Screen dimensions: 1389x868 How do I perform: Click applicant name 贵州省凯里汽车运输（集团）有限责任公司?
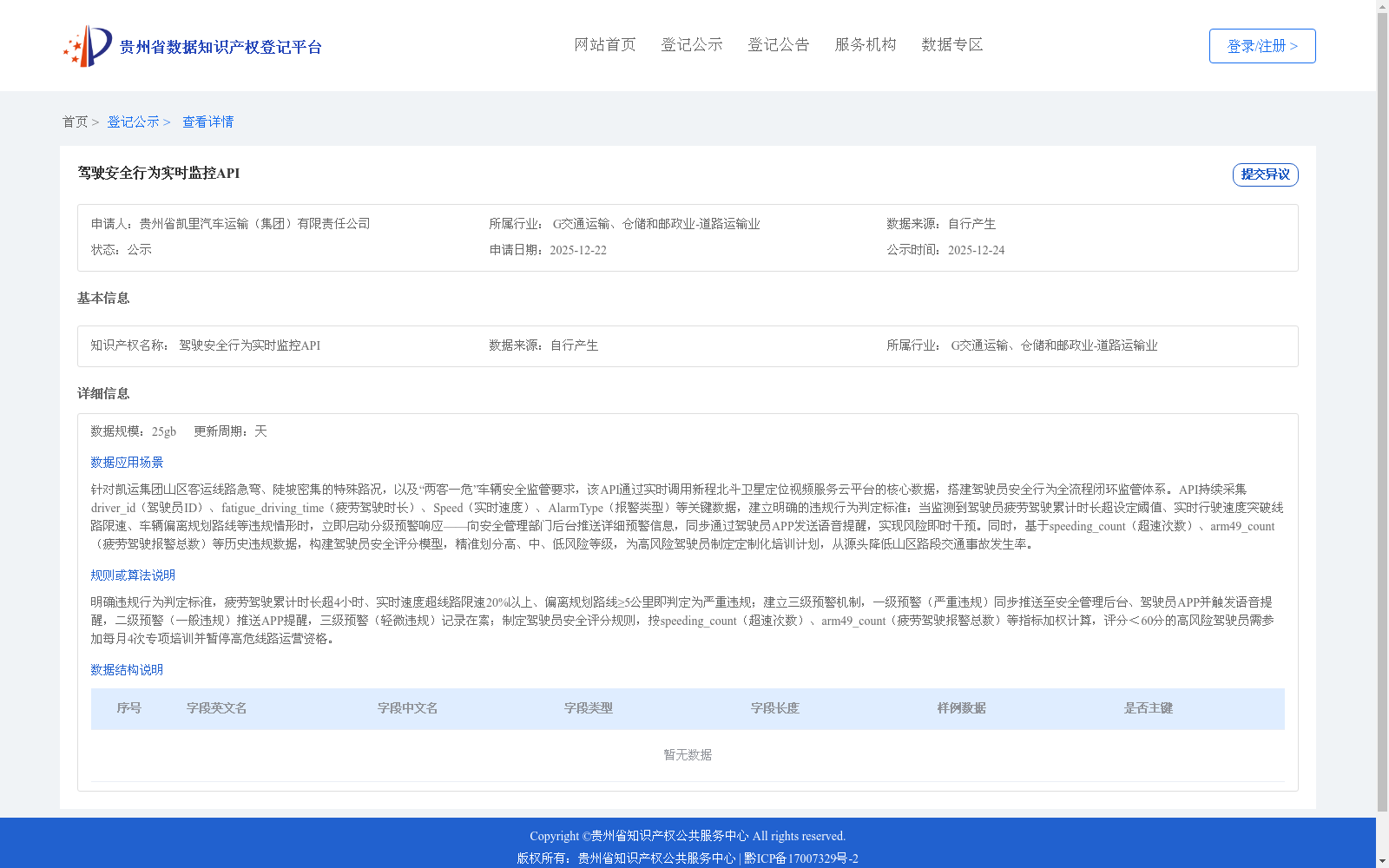tap(254, 223)
